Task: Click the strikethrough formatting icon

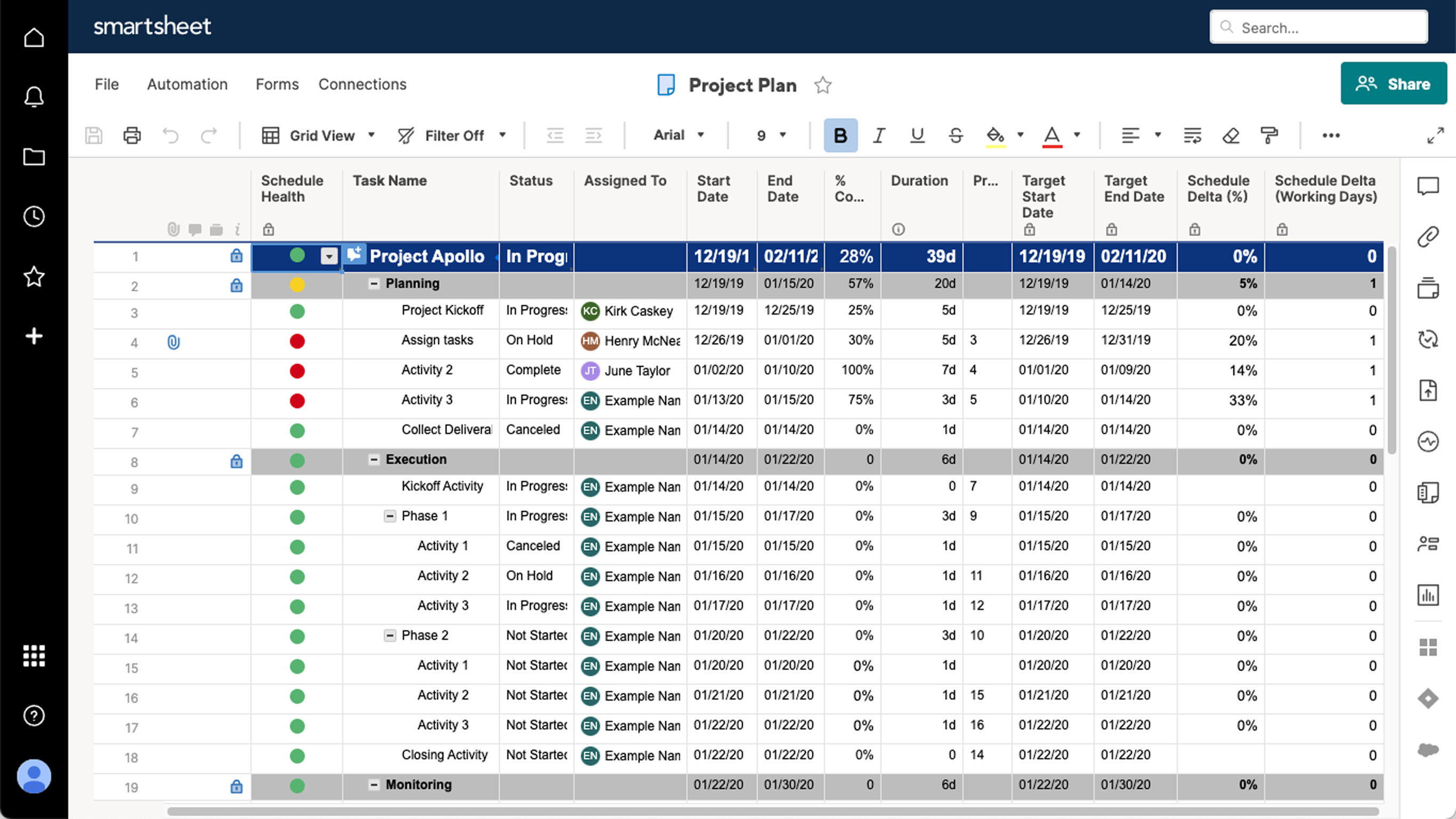Action: [x=955, y=135]
